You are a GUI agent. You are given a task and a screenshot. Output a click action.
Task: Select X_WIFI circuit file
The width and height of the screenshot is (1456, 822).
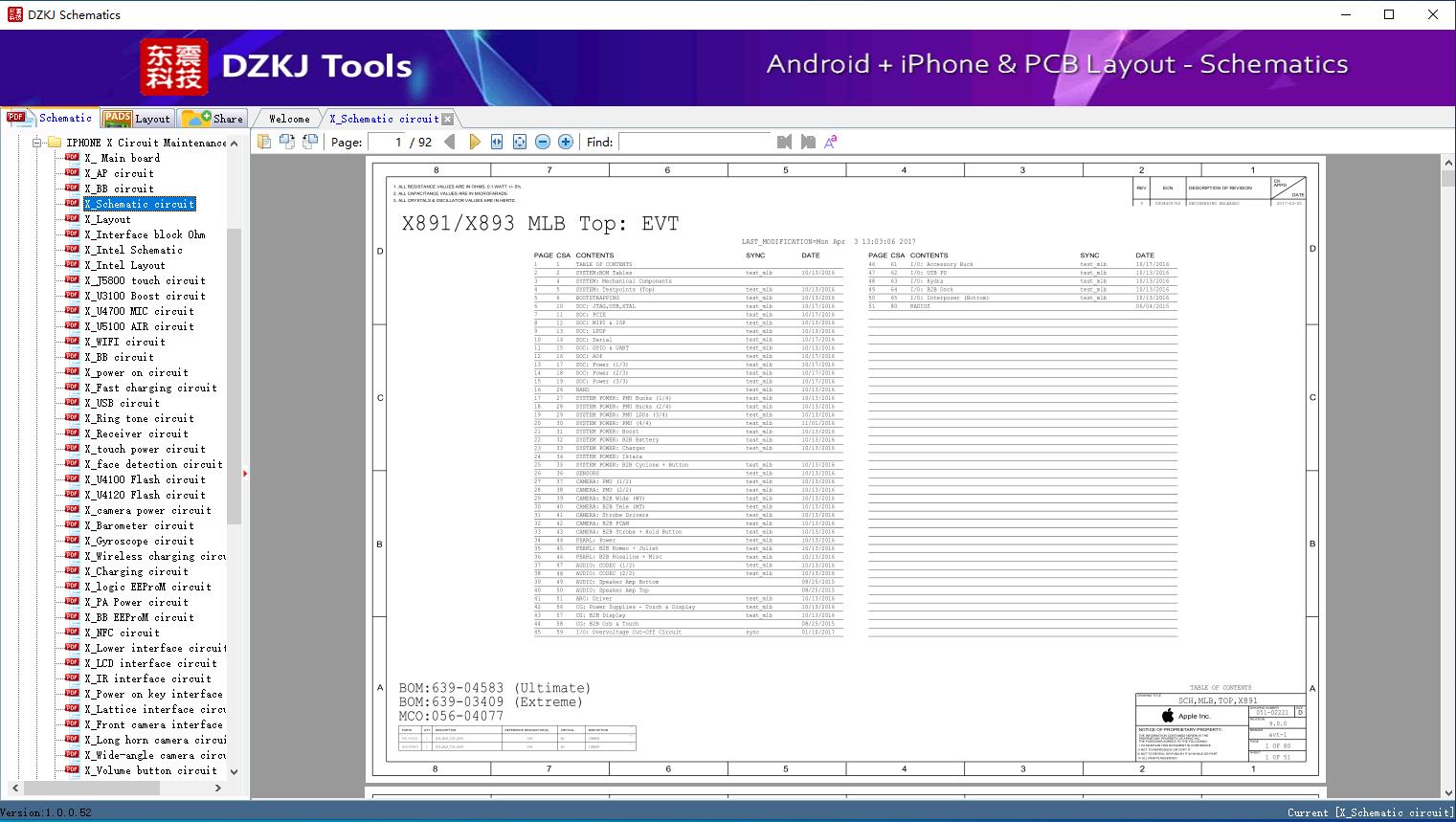pyautogui.click(x=124, y=342)
